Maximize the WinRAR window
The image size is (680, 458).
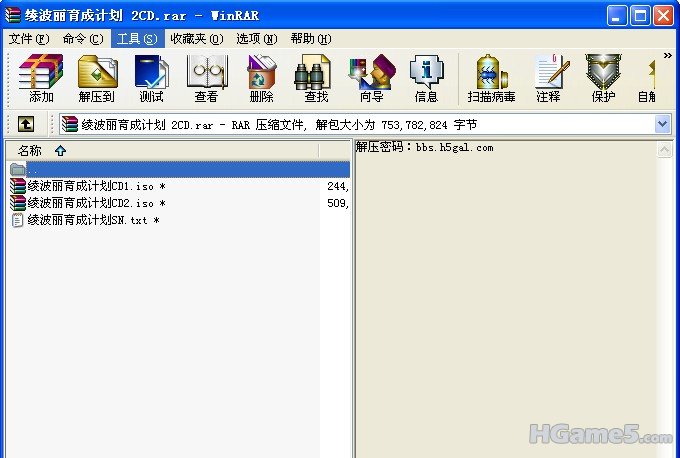[x=640, y=16]
